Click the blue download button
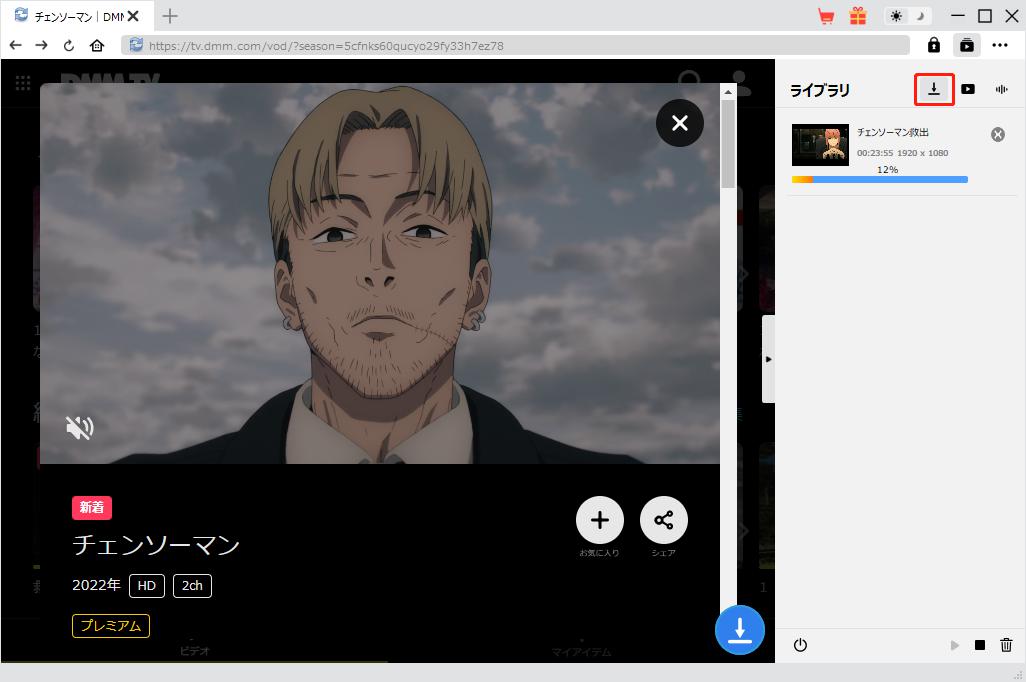The height and width of the screenshot is (682, 1026). tap(739, 630)
